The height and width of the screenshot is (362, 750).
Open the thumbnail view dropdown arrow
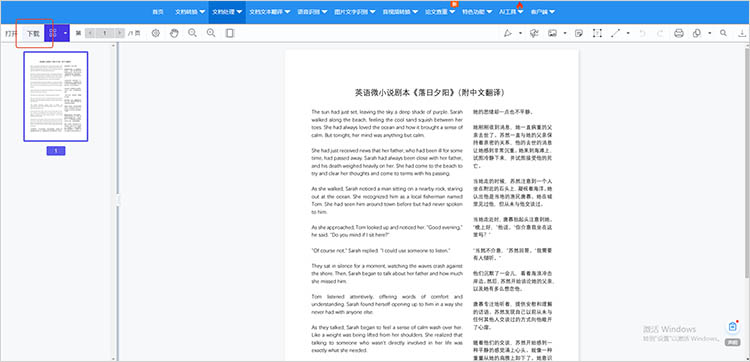(x=65, y=33)
